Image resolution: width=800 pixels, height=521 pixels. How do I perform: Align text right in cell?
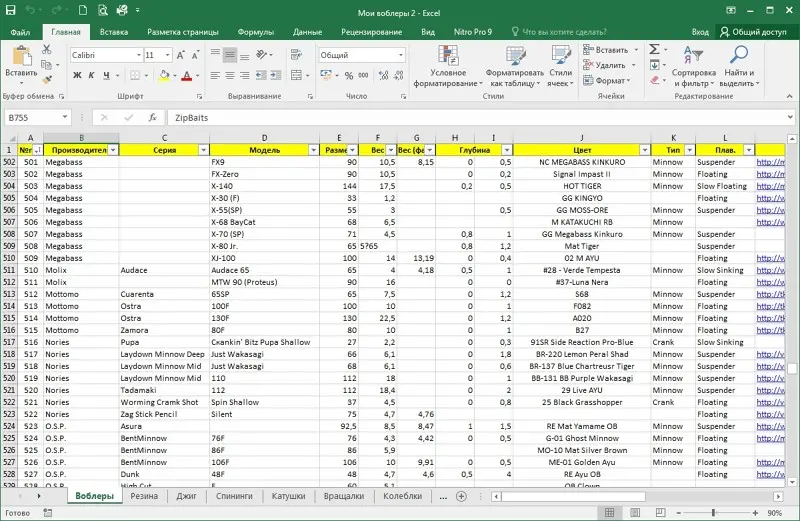pyautogui.click(x=245, y=76)
